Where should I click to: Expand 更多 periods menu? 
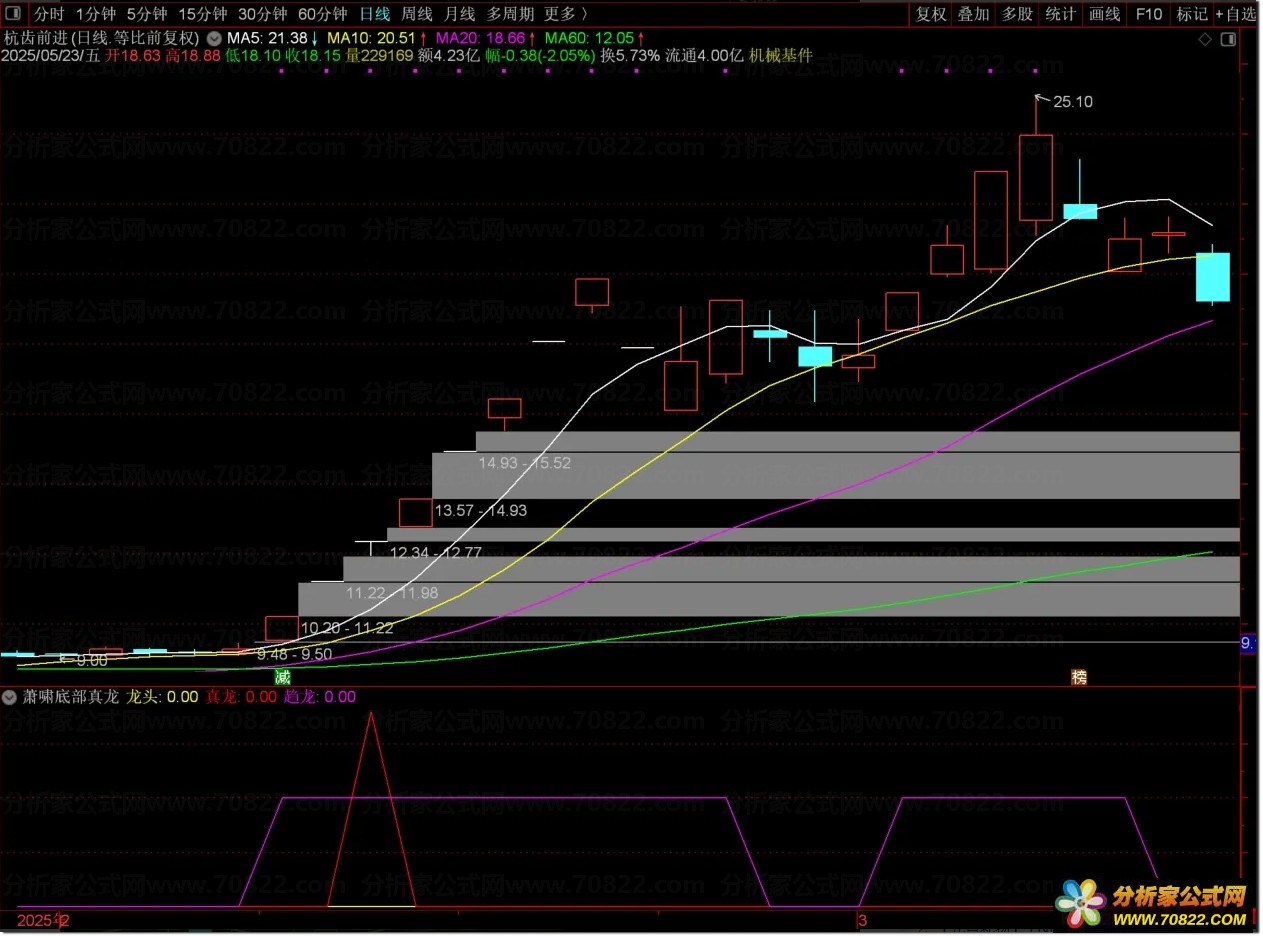point(566,14)
